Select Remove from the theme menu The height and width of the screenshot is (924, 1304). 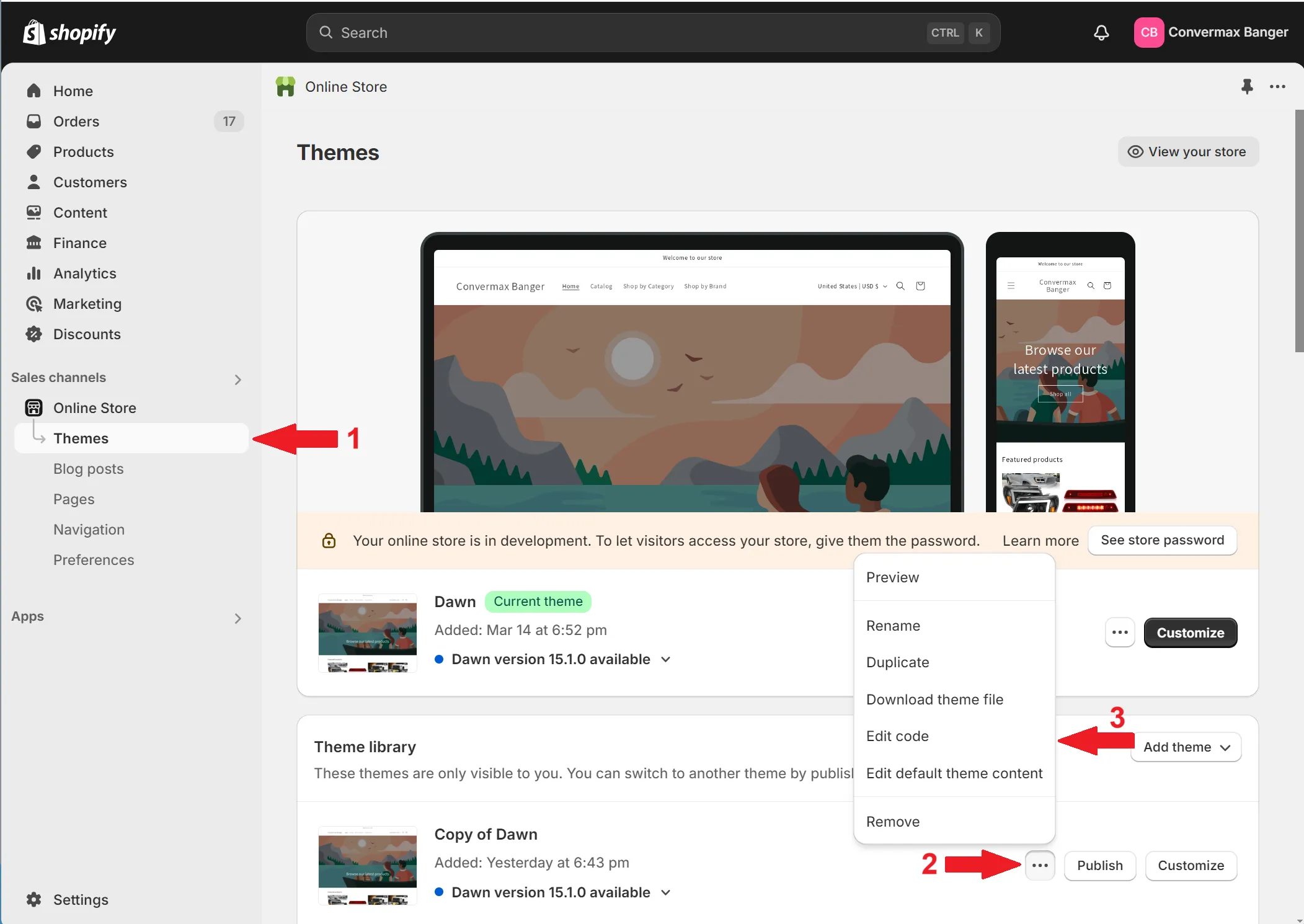point(893,822)
